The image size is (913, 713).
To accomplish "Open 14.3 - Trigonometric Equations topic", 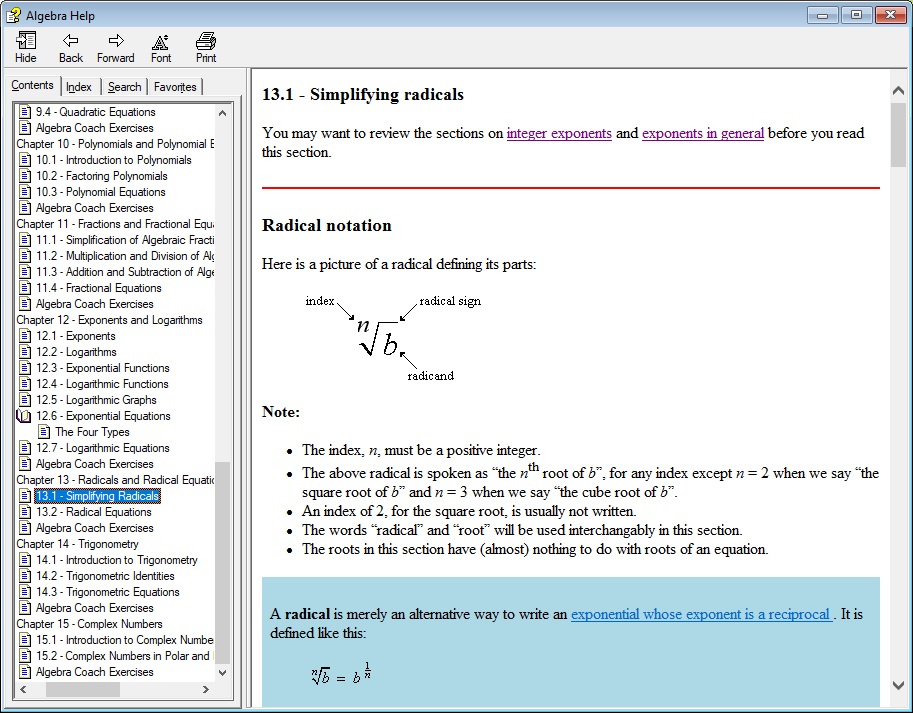I will [108, 592].
